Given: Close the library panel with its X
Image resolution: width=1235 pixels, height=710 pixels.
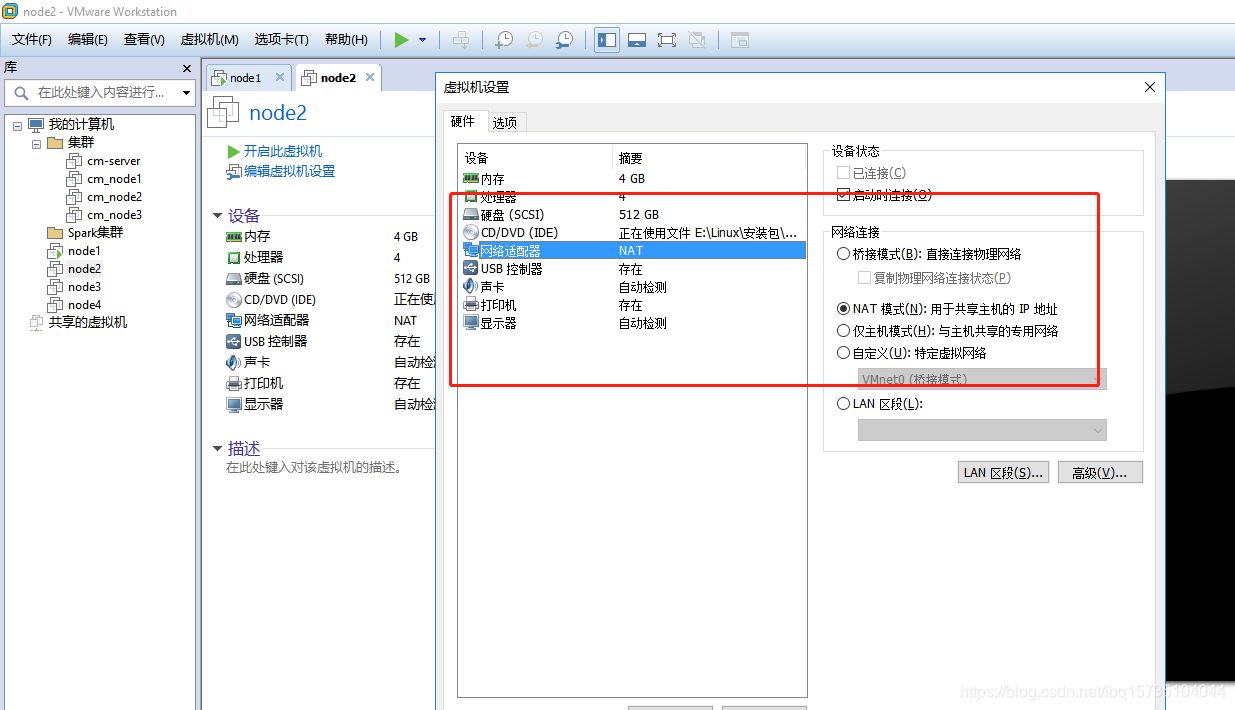Looking at the screenshot, I should (186, 68).
